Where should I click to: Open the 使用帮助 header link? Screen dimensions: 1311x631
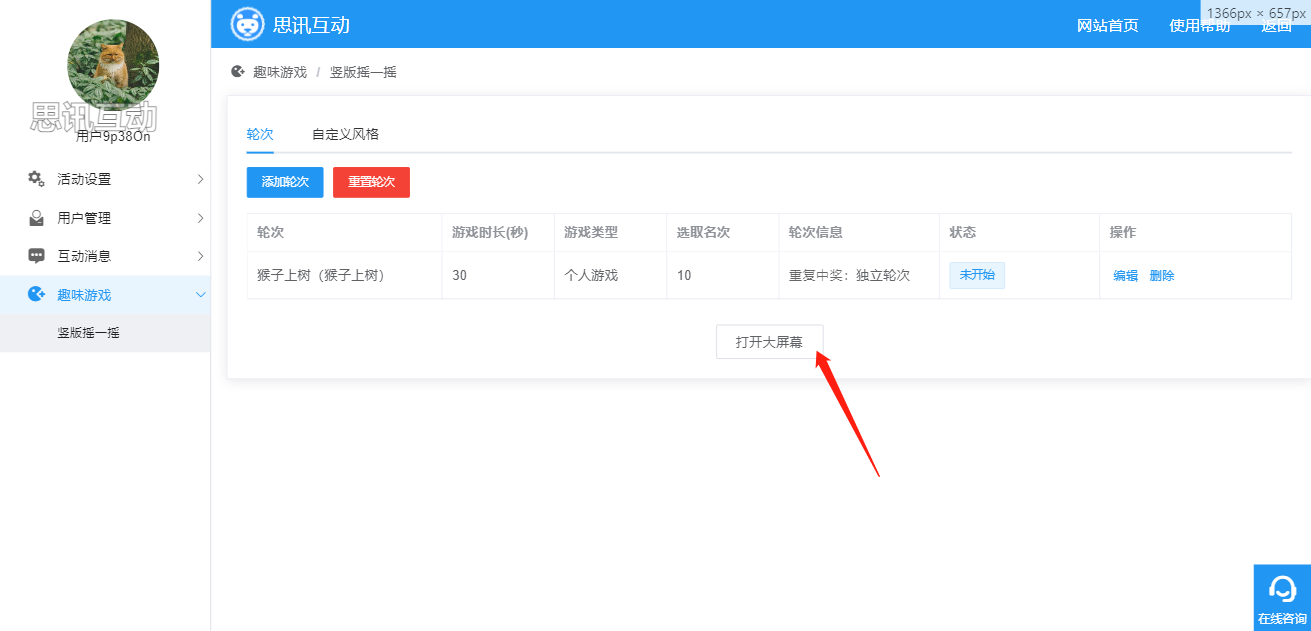(1199, 26)
